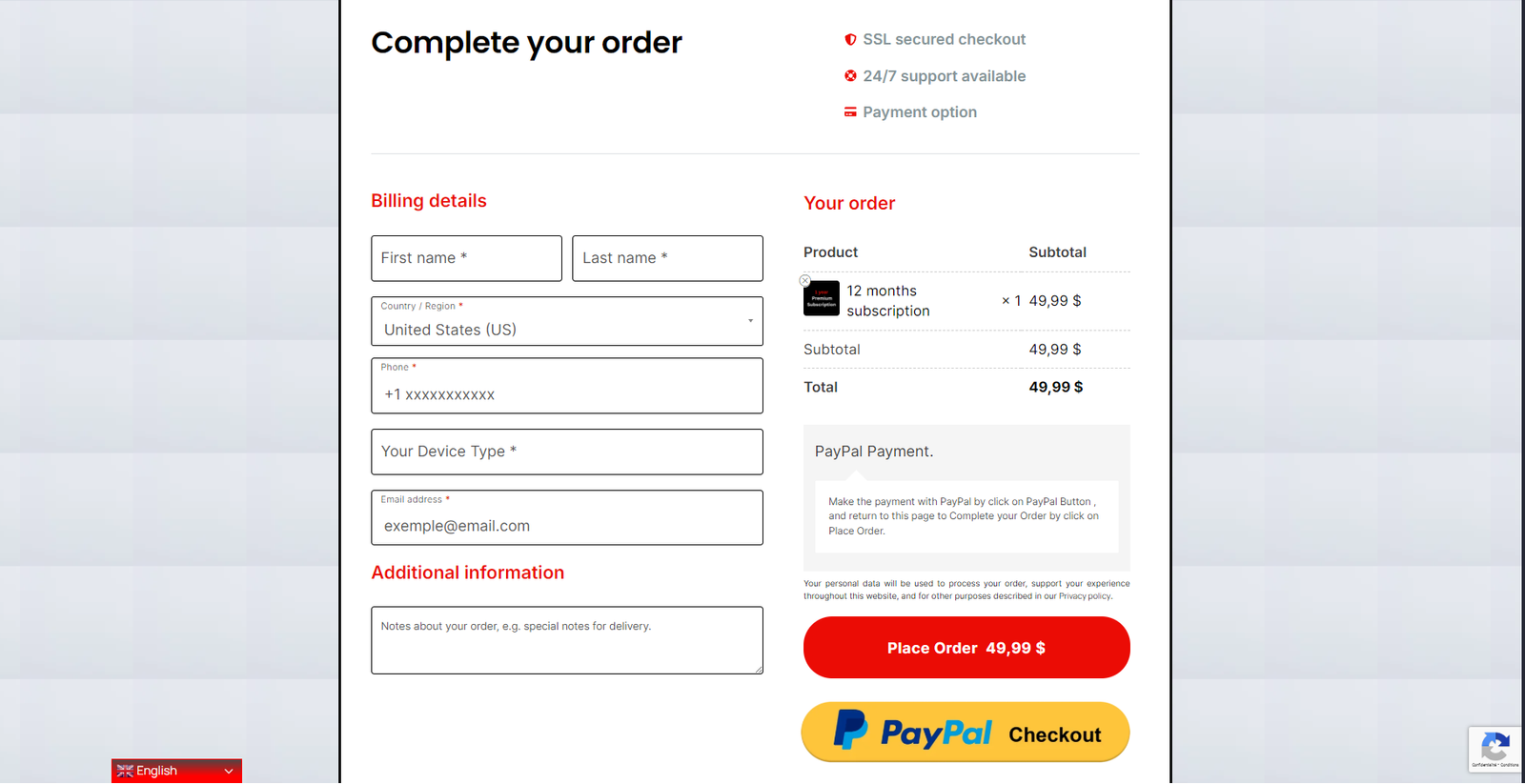Click the PayPal logo on the checkout button
Viewport: 1525px width, 784px height.
(x=912, y=732)
